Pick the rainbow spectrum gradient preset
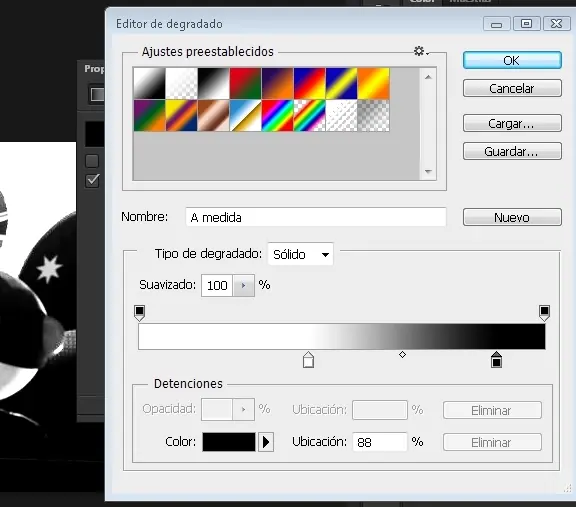This screenshot has height=507, width=576. tap(277, 115)
